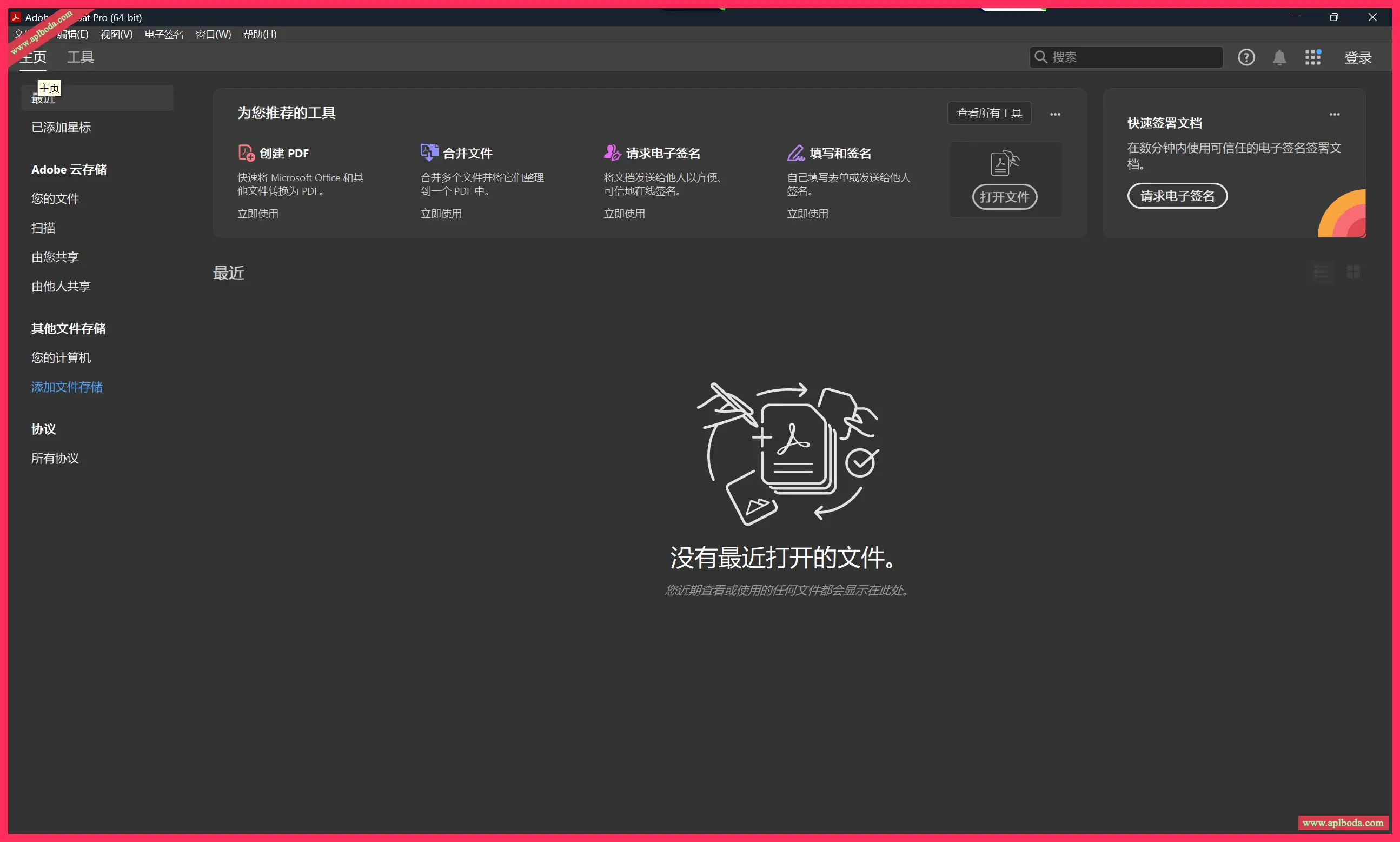The image size is (1400, 842).
Task: Switch recent files to grid view
Action: 1353,273
